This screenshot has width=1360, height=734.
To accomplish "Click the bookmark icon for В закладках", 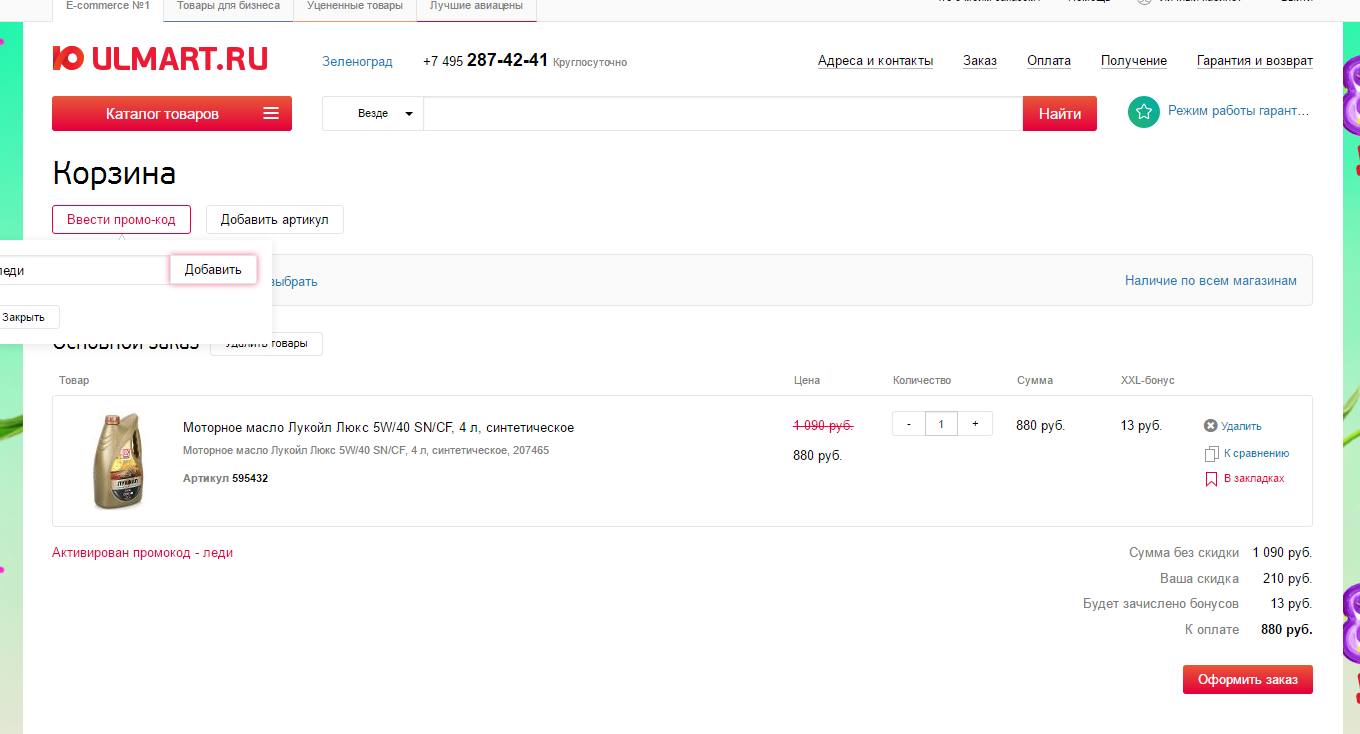I will pyautogui.click(x=1211, y=479).
